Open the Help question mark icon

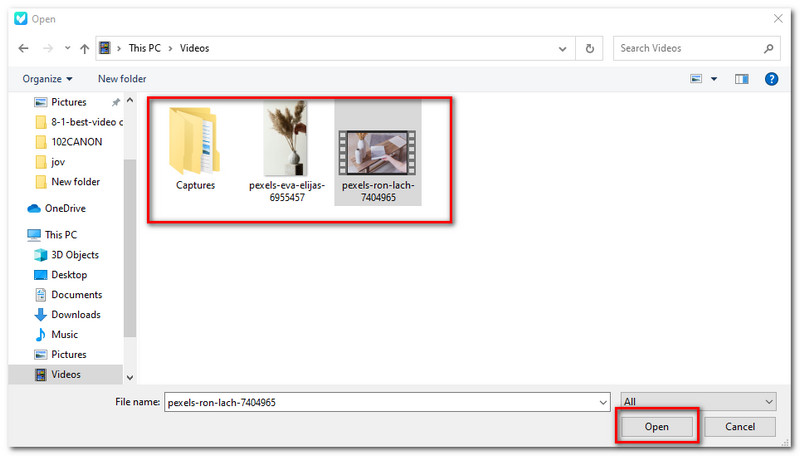coord(772,78)
